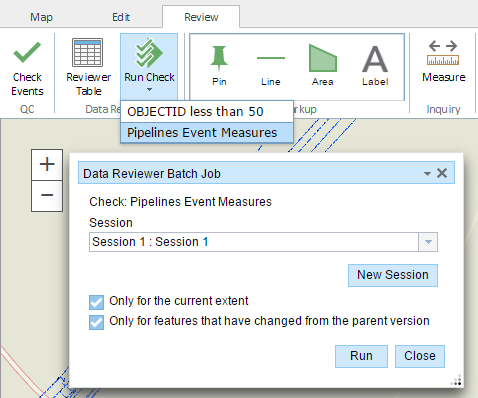Select the Line markup tool
The height and width of the screenshot is (398, 478).
[x=271, y=58]
